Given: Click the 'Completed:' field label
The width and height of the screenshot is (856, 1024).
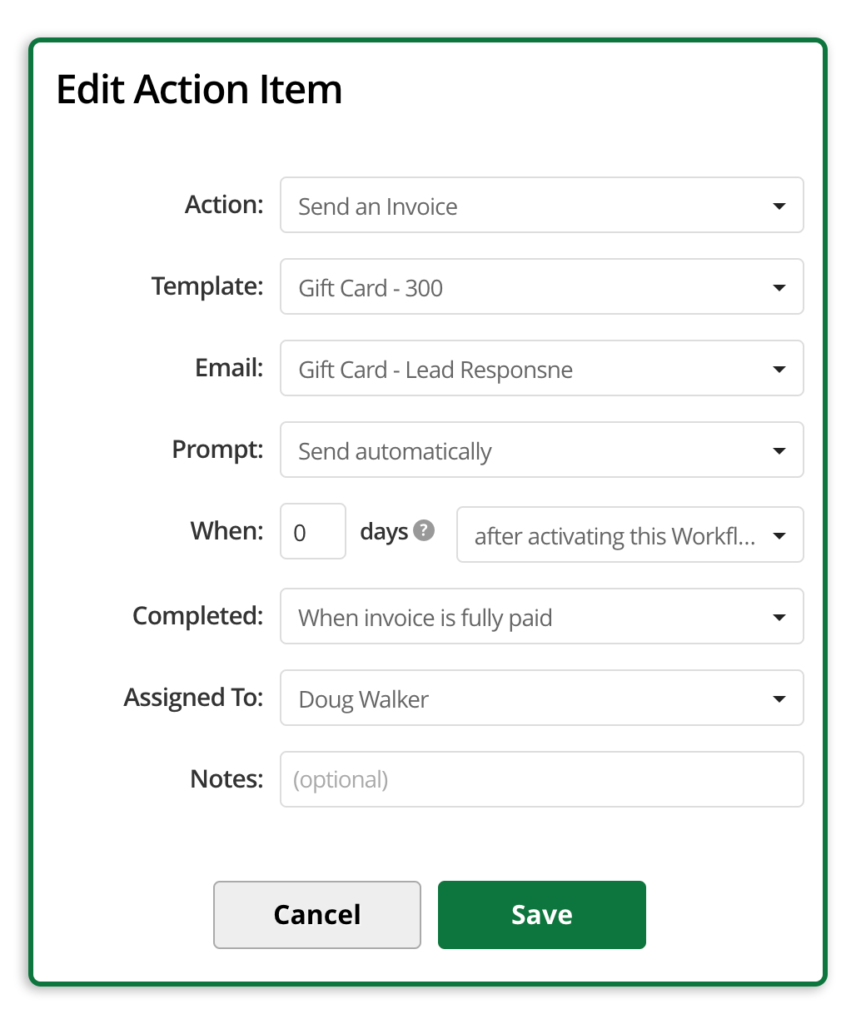Looking at the screenshot, I should click(197, 616).
